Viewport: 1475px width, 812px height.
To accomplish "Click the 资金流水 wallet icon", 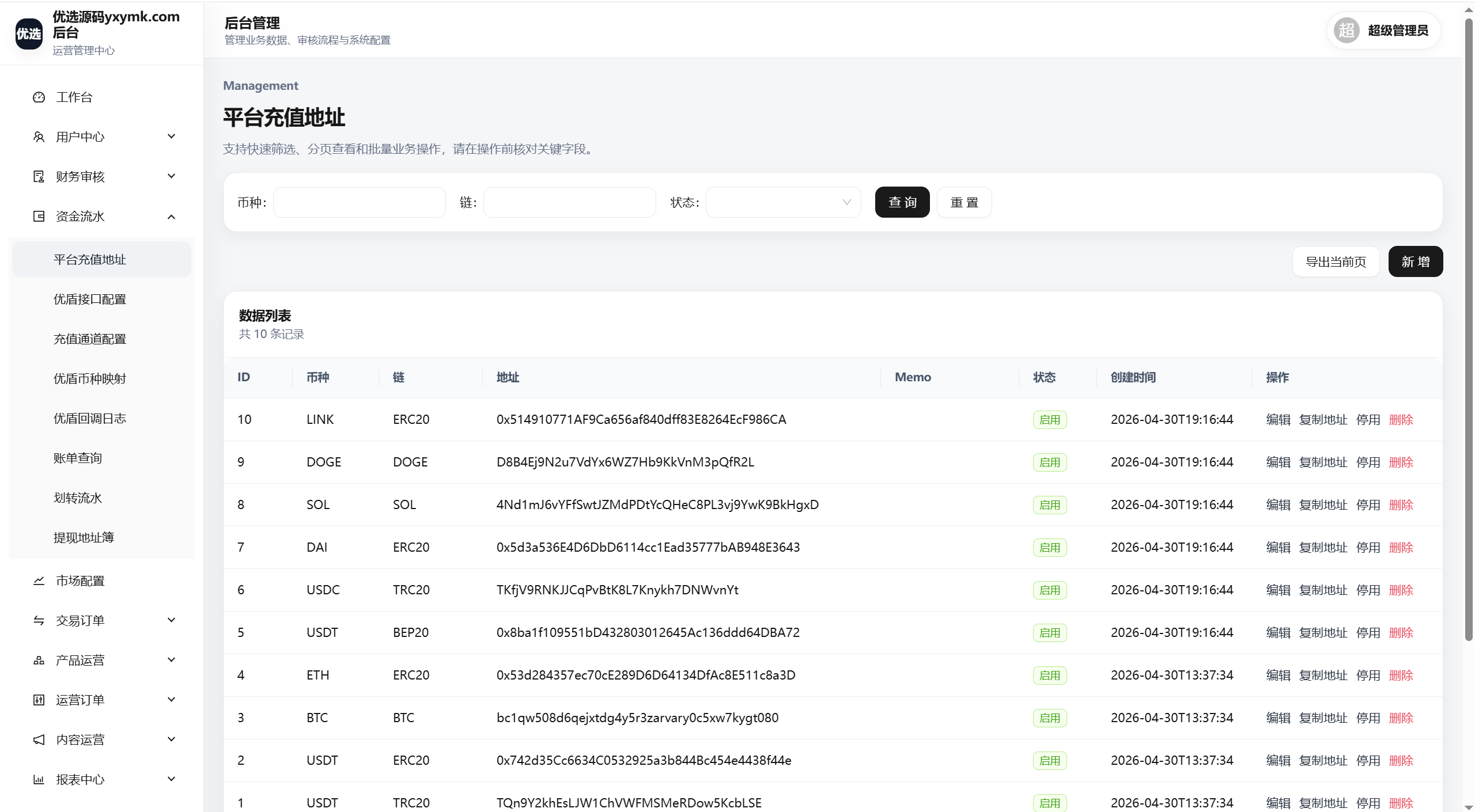I will click(x=39, y=217).
